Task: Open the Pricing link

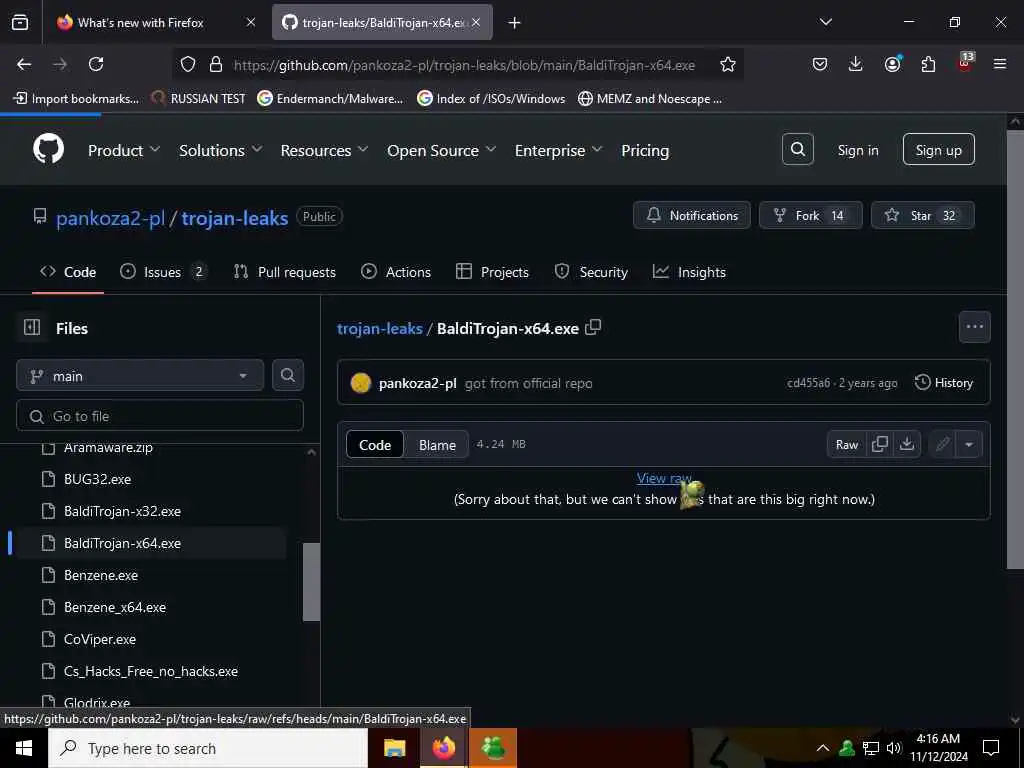Action: 645,150
